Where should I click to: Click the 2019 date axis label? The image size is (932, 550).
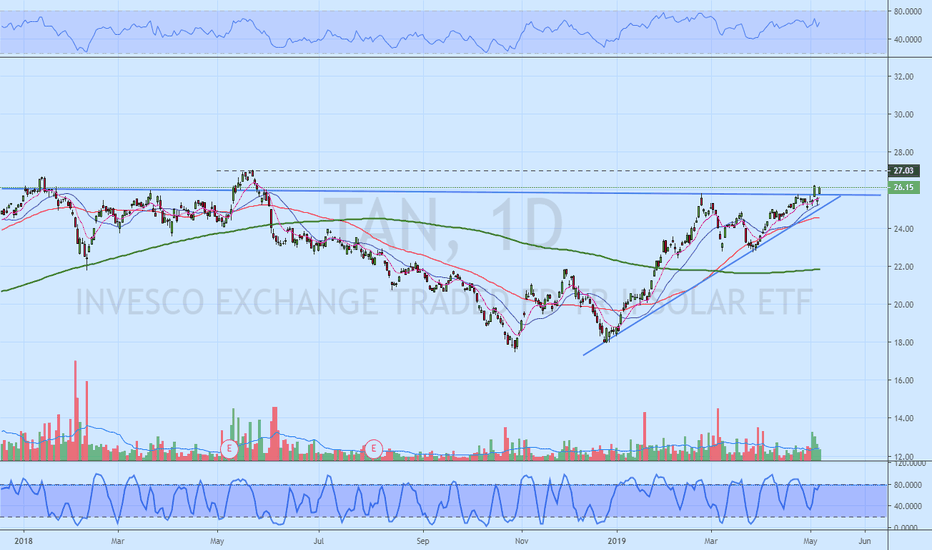[x=617, y=541]
